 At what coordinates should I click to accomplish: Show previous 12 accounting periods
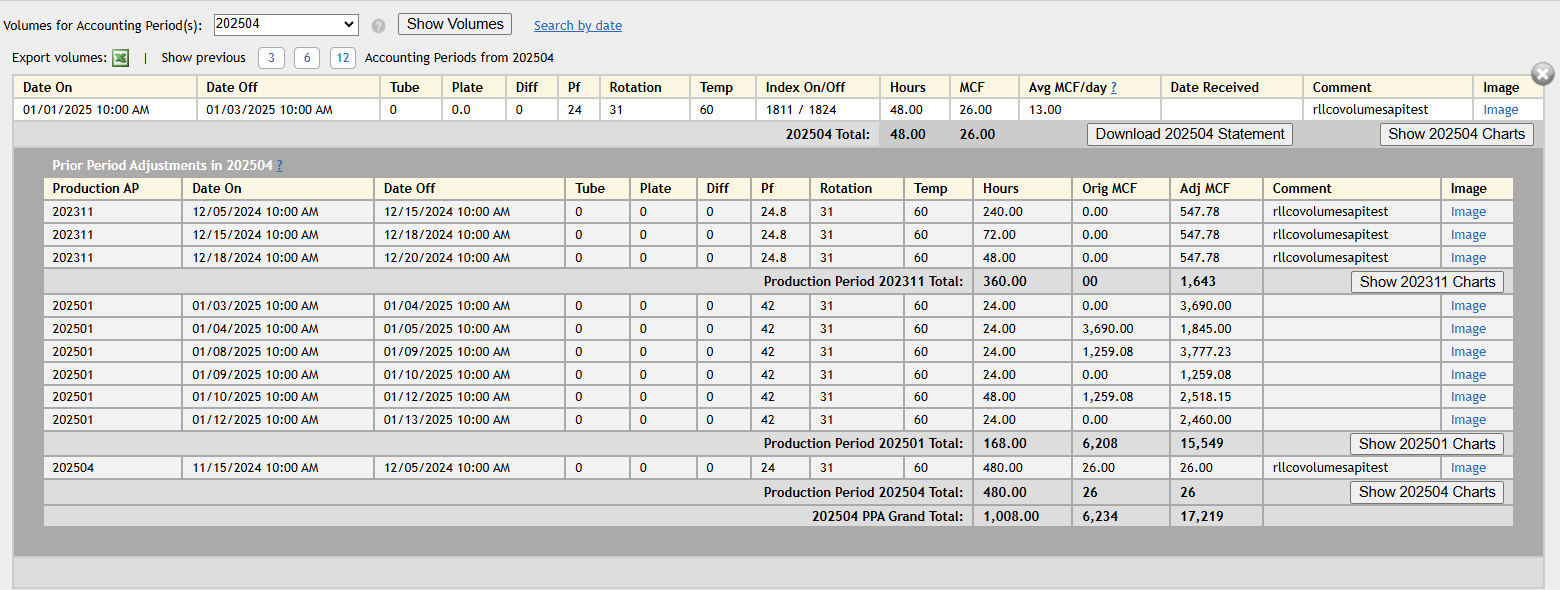342,58
